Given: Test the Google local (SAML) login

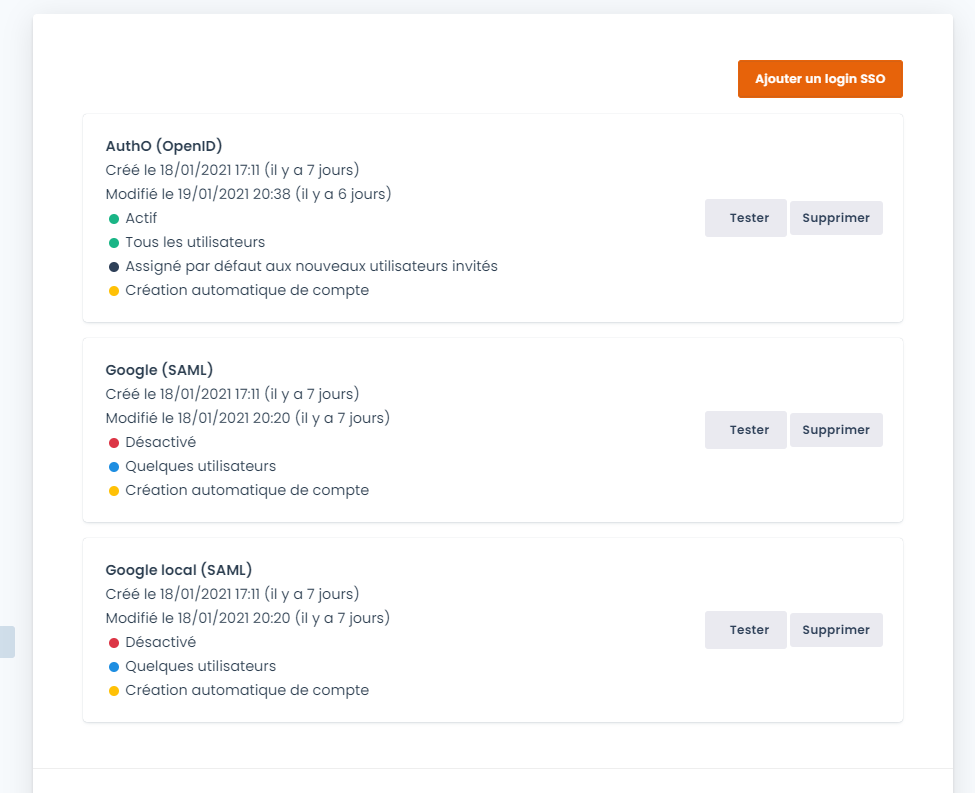Looking at the screenshot, I should tap(746, 630).
